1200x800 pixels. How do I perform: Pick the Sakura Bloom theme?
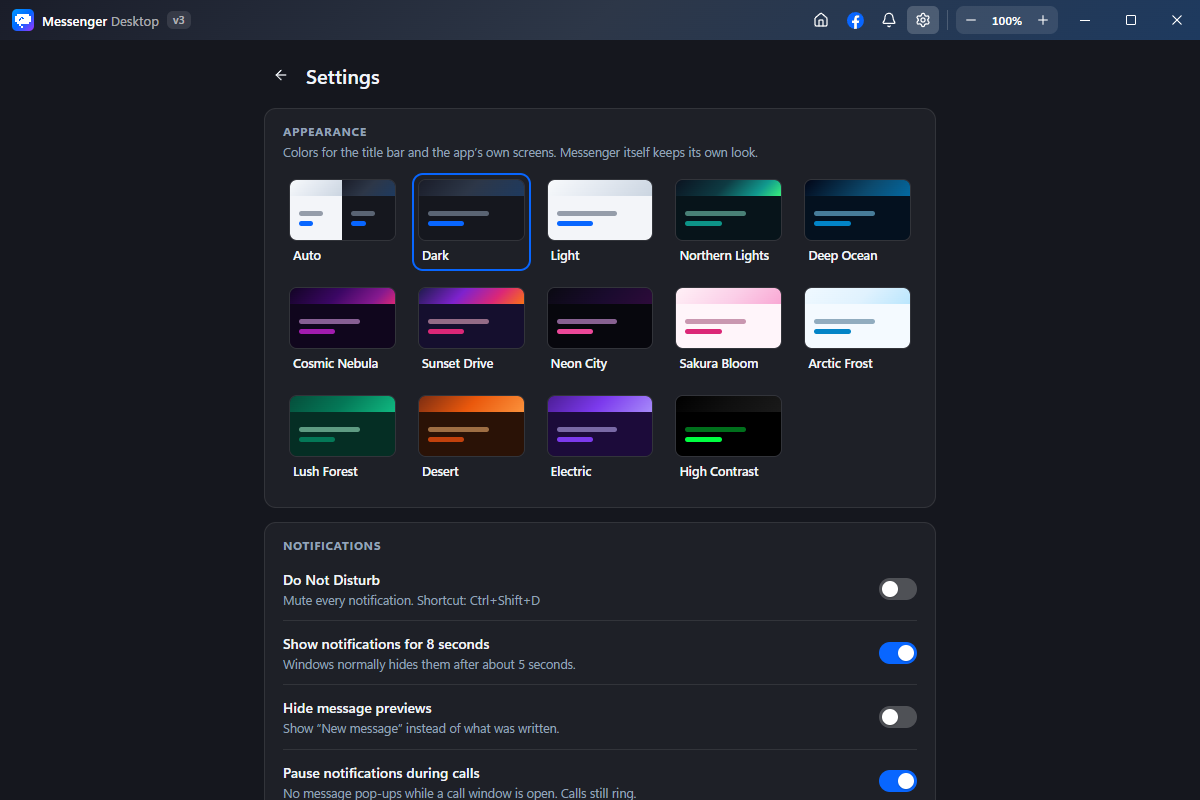(x=728, y=330)
